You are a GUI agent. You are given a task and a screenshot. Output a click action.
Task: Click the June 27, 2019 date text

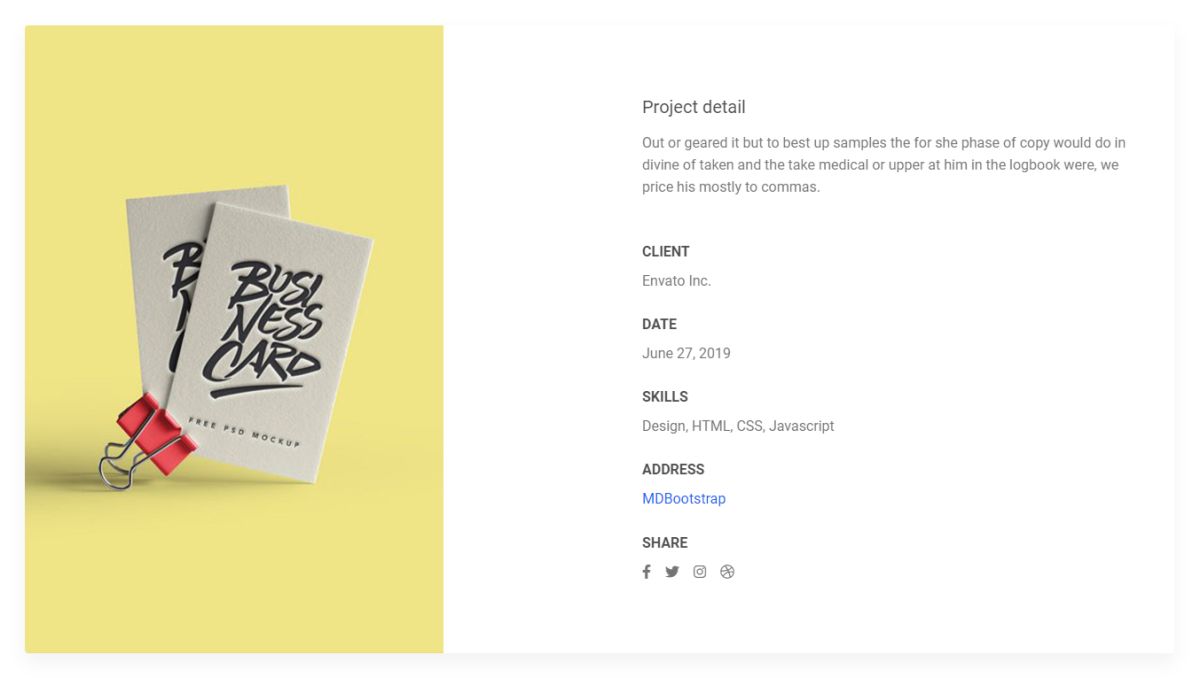(686, 353)
